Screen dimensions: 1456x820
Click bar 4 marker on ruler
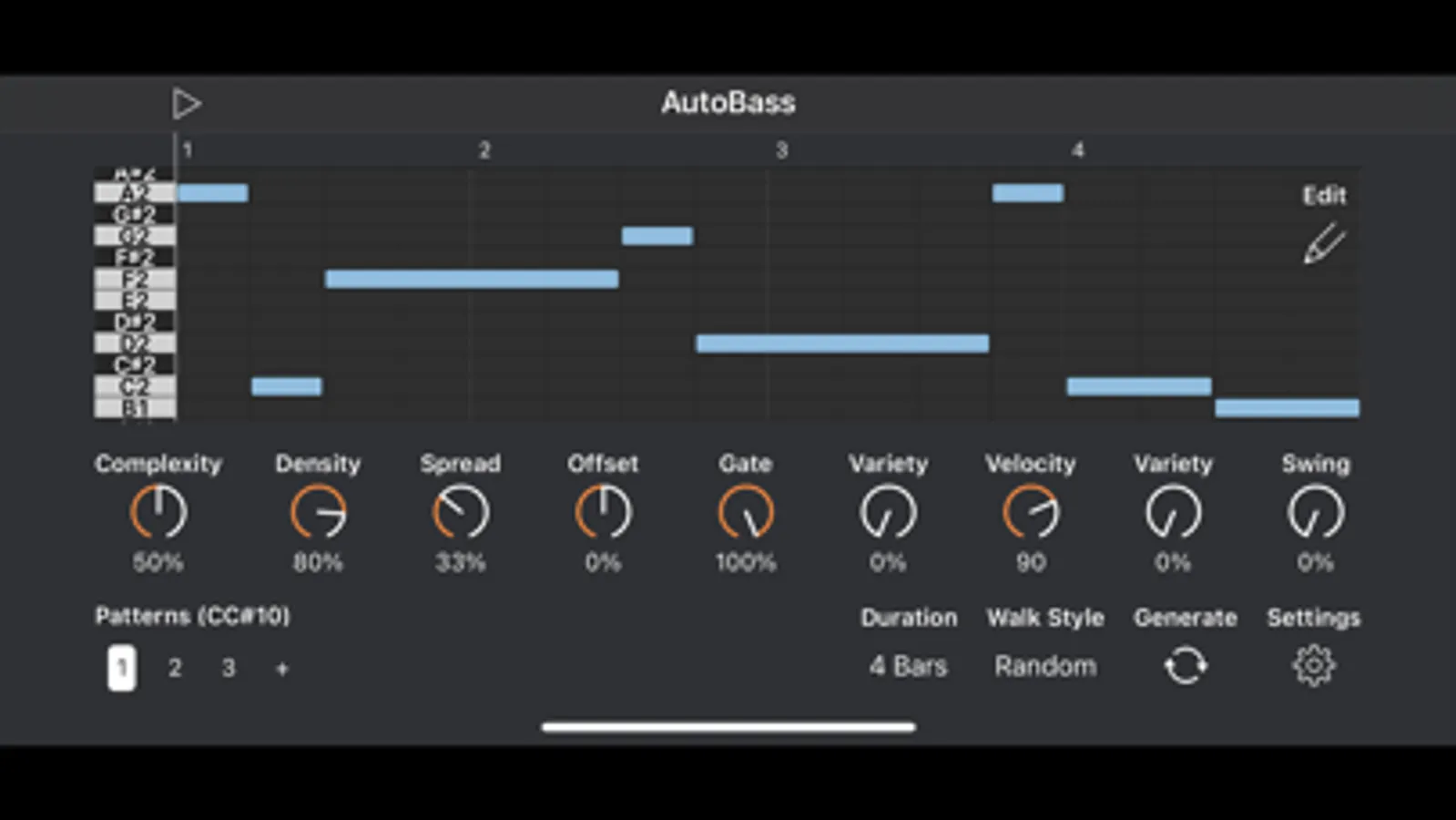click(x=1078, y=150)
